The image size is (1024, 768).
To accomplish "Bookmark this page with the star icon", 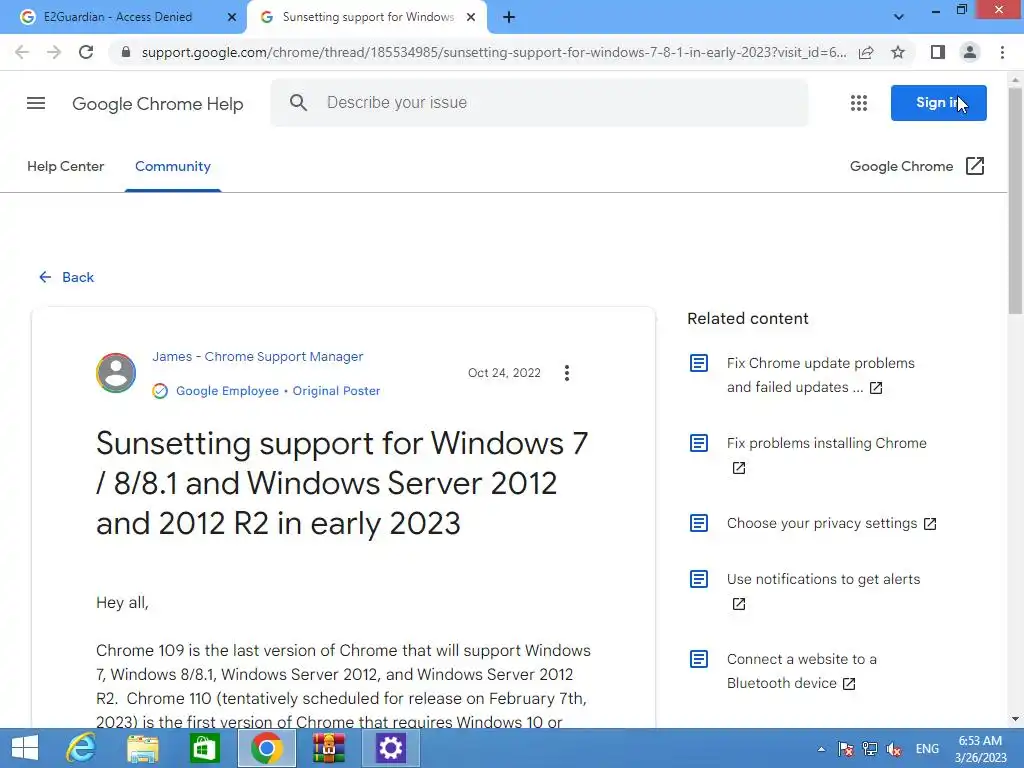I will coord(898,52).
